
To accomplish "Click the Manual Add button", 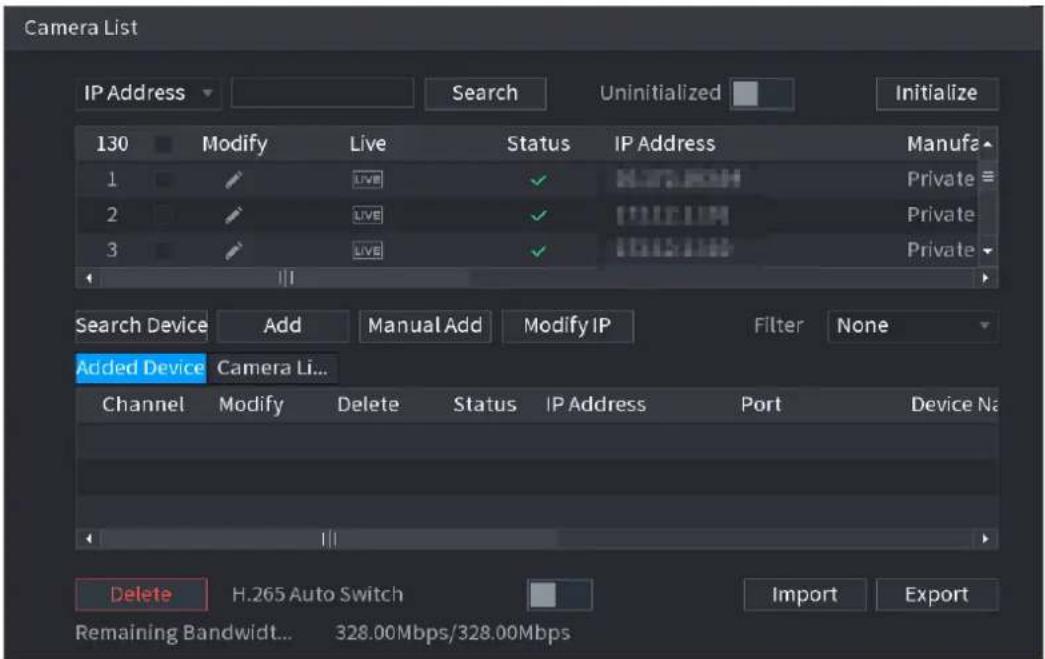I will [425, 326].
